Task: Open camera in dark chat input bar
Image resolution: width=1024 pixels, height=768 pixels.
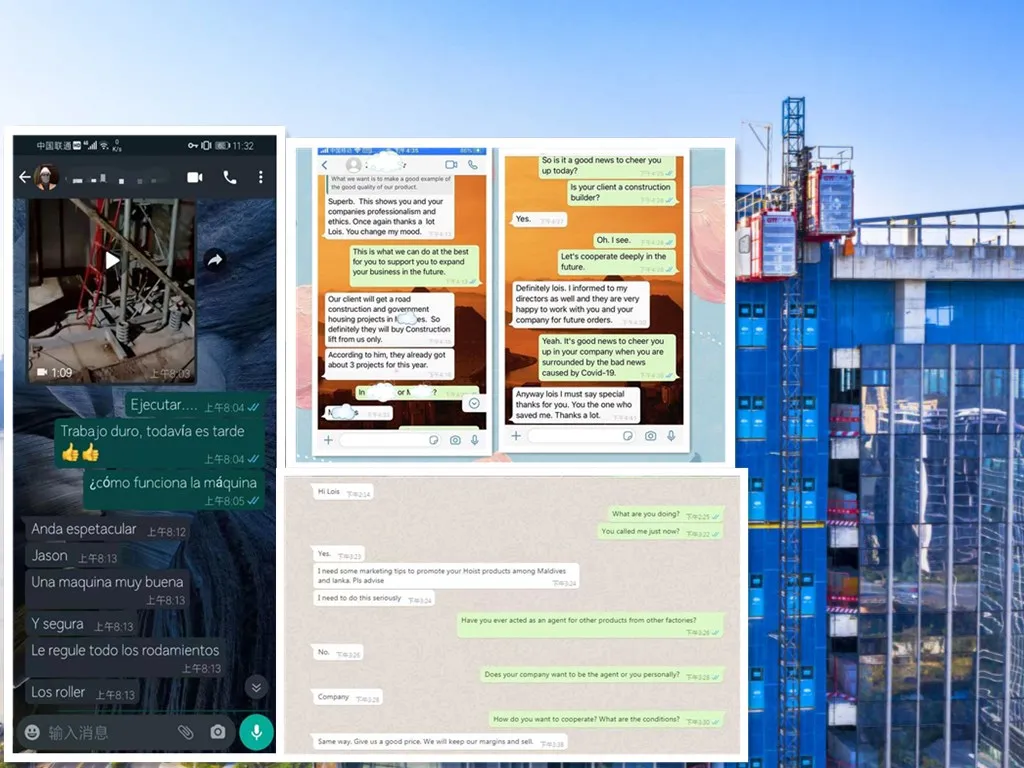Action: pos(218,732)
